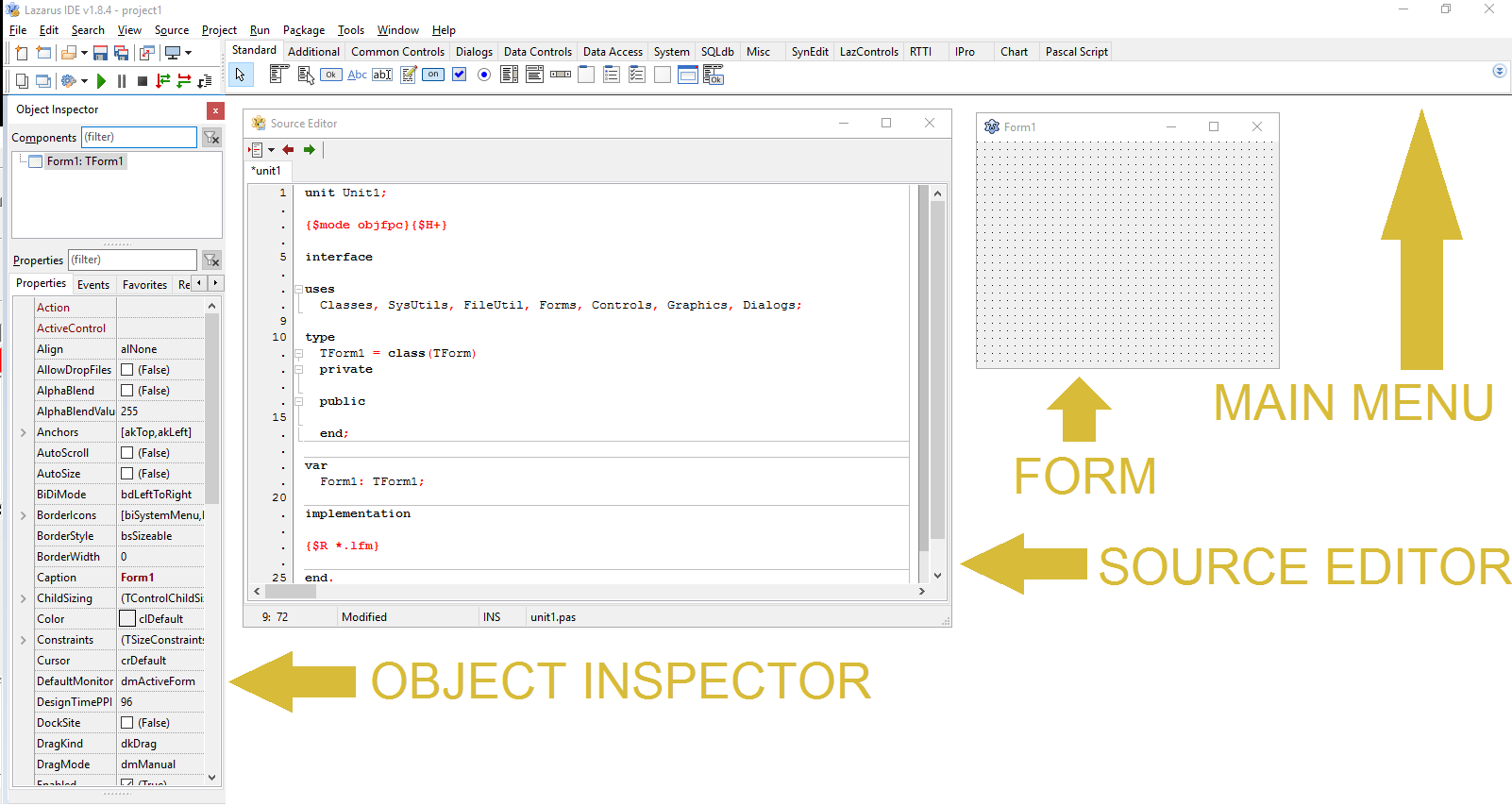
Task: Show more Object Inspector tabs with right arrow
Action: 216,283
